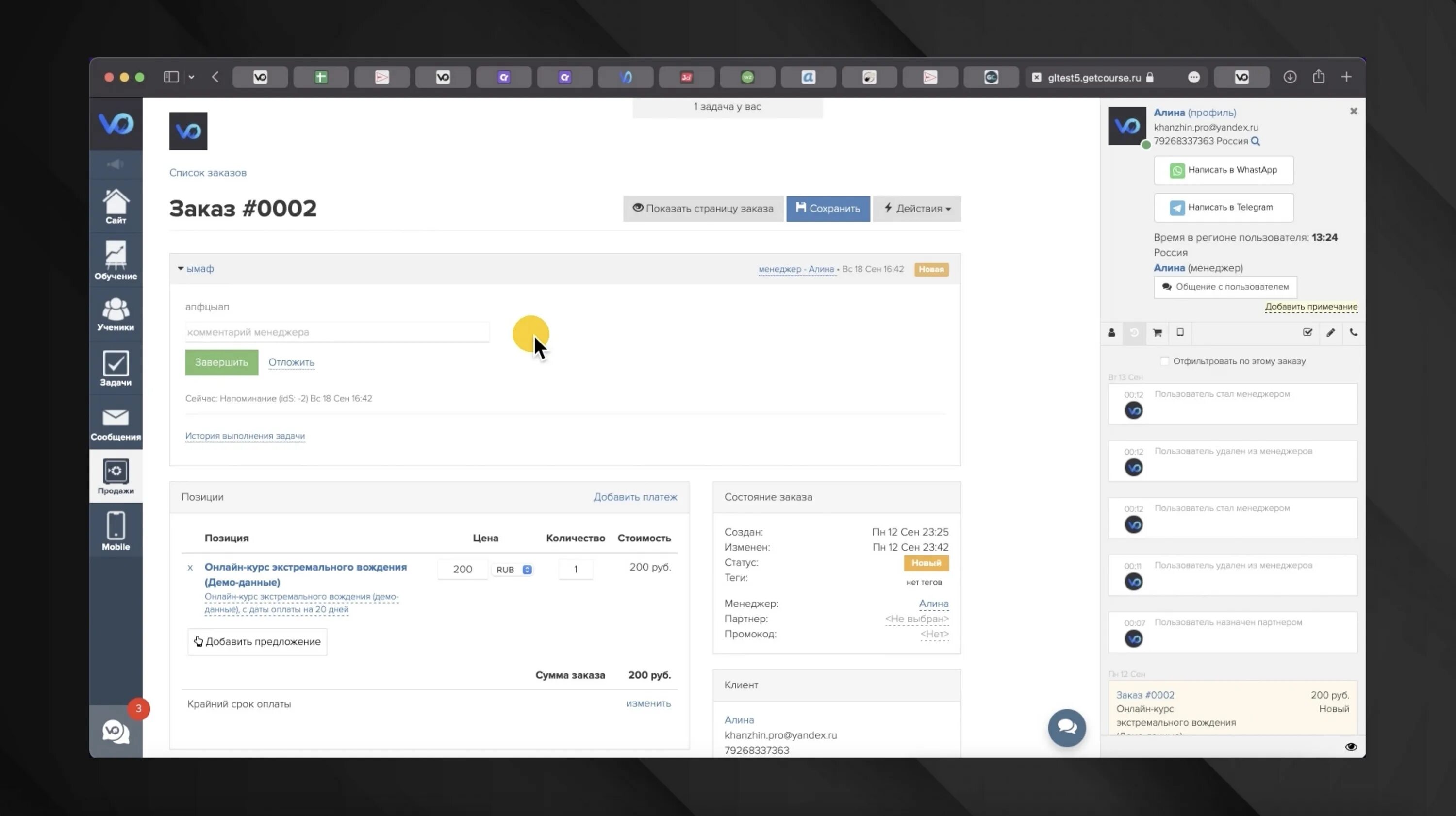Switch to the mobile device tab icon
1456x816 pixels.
coord(1180,333)
